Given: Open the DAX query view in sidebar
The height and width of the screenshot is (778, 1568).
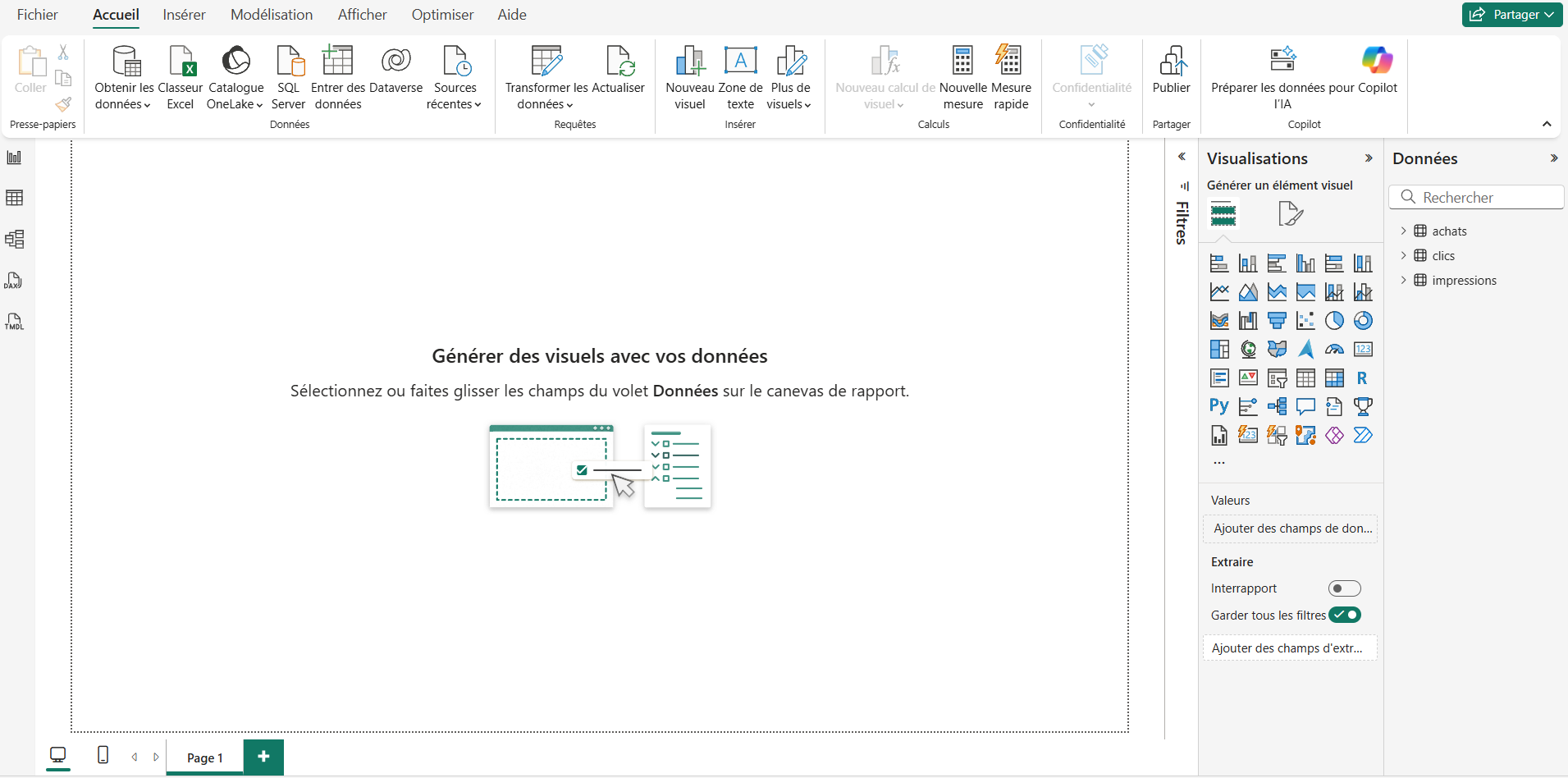Looking at the screenshot, I should [14, 281].
